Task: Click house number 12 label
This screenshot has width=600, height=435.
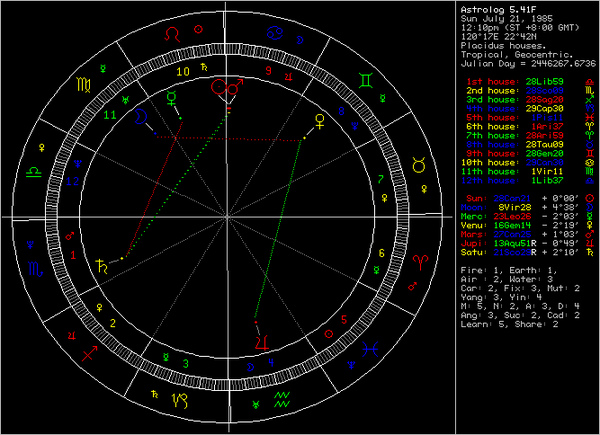Action: coord(72,181)
